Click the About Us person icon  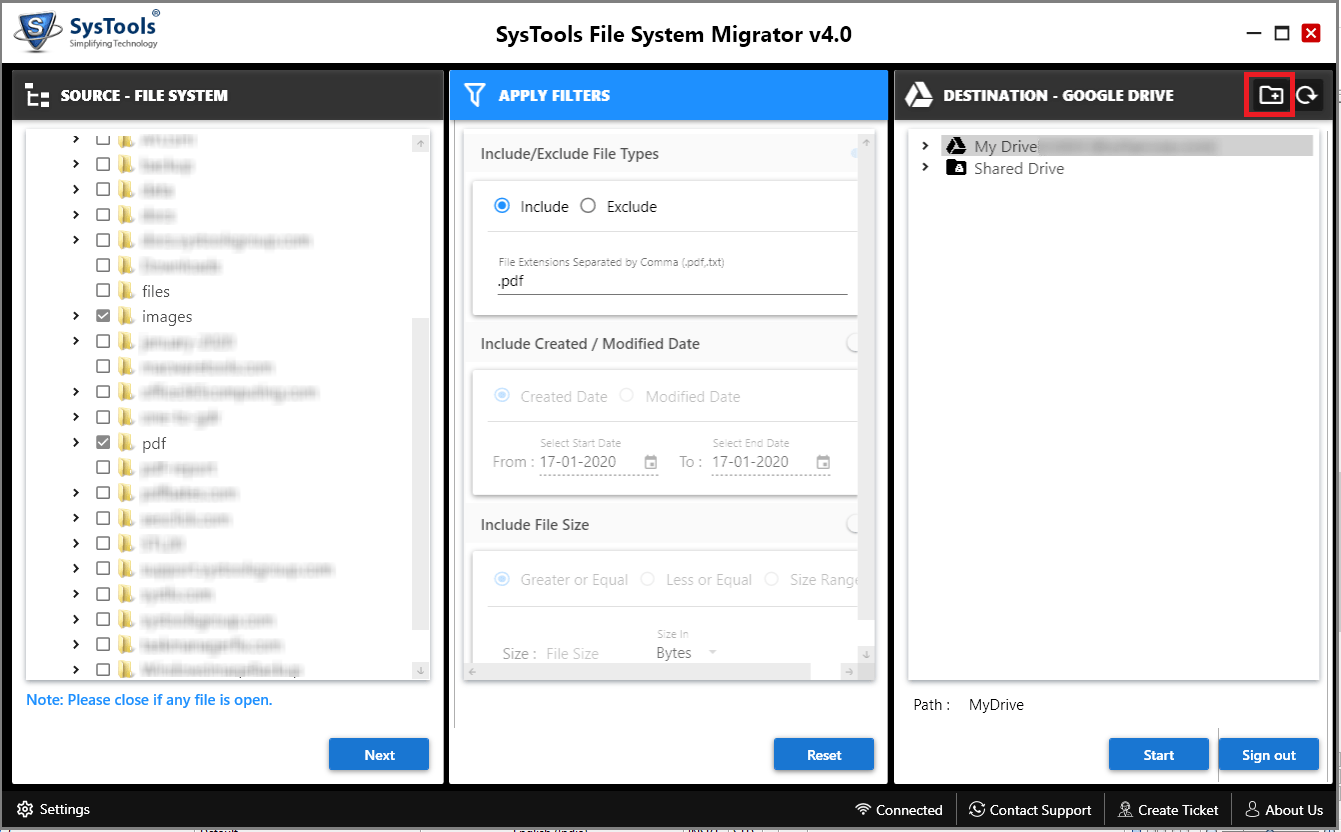pyautogui.click(x=1252, y=809)
